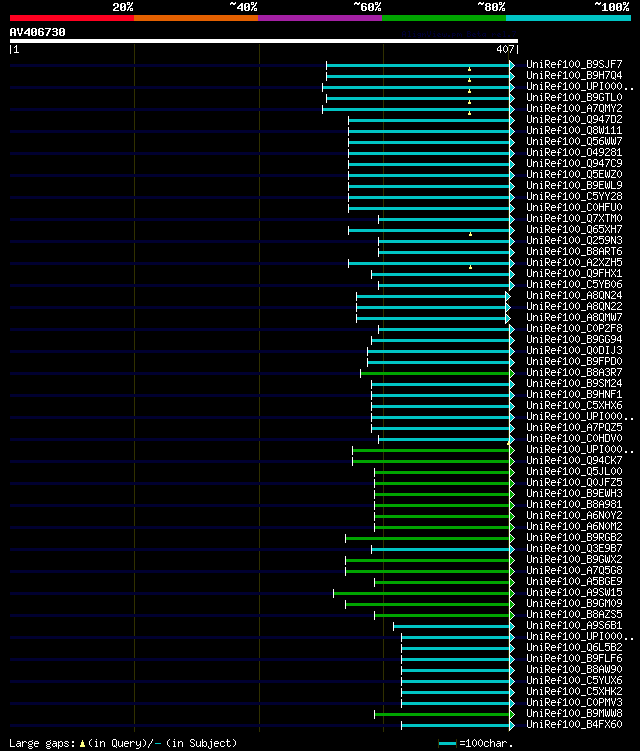Select the UniRef100_B9SM24 label
Viewport: 640px width, 751px height.
click(574, 384)
